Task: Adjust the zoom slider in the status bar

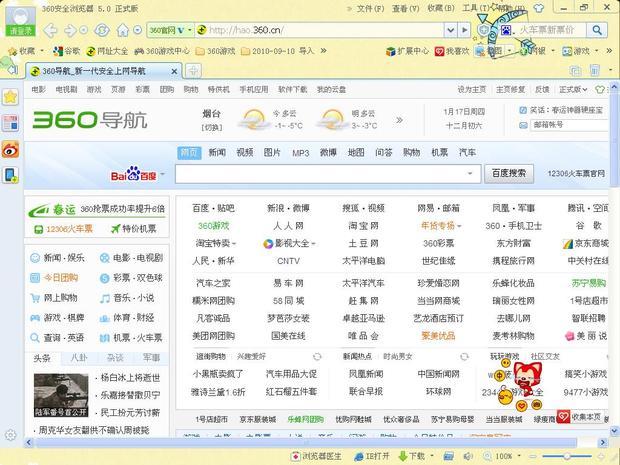Action: [567, 456]
